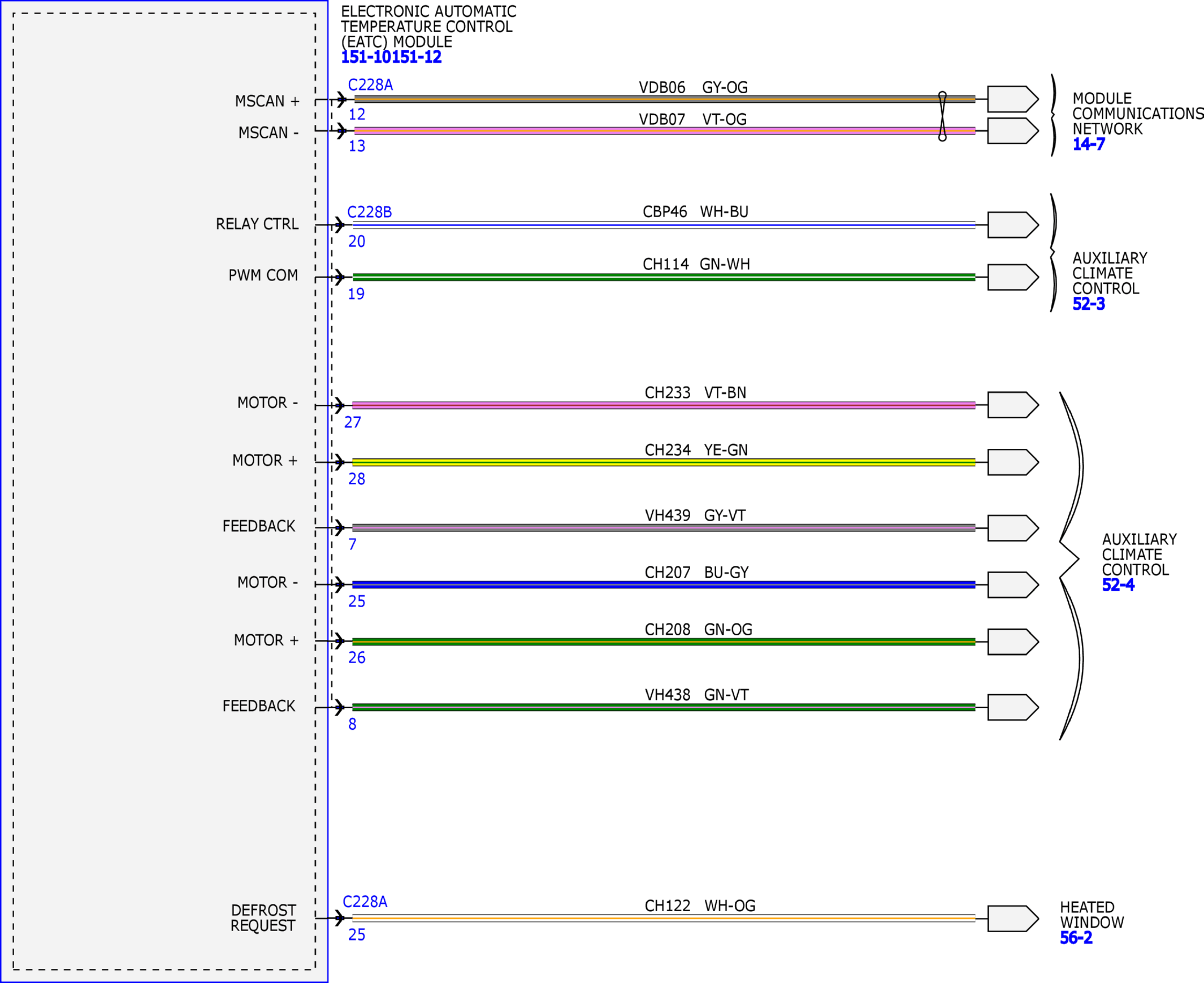The height and width of the screenshot is (983, 1204).
Task: Click the off-page arrow for wire CH233
Action: [1013, 405]
